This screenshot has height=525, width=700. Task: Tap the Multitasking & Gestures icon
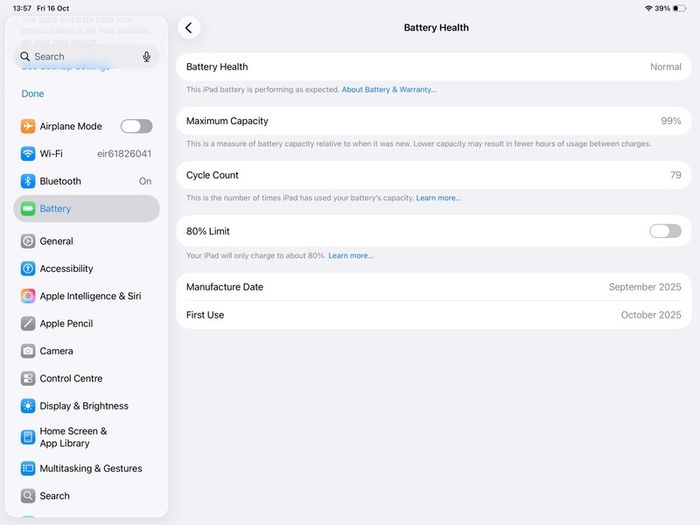28,468
